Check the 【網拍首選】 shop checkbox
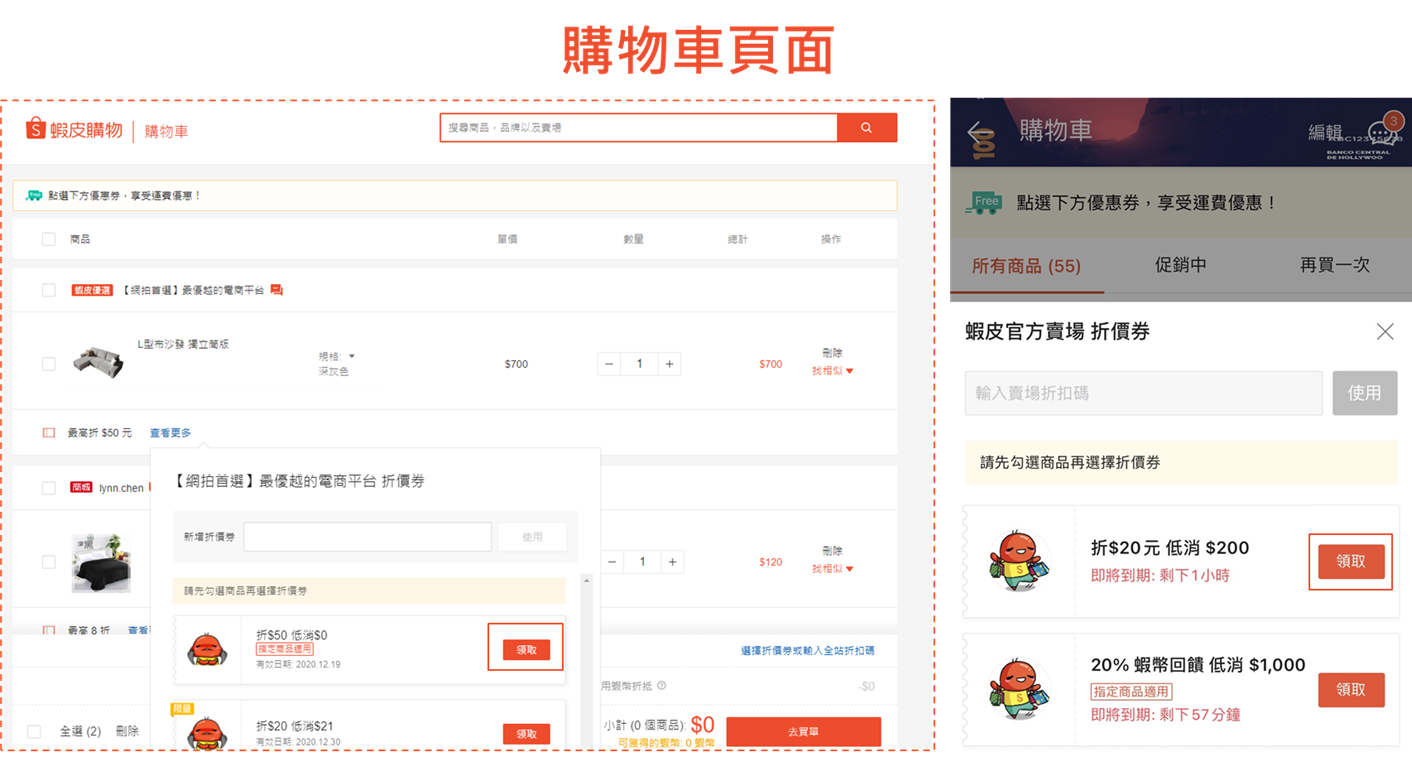Viewport: 1412px width, 781px height. point(48,290)
